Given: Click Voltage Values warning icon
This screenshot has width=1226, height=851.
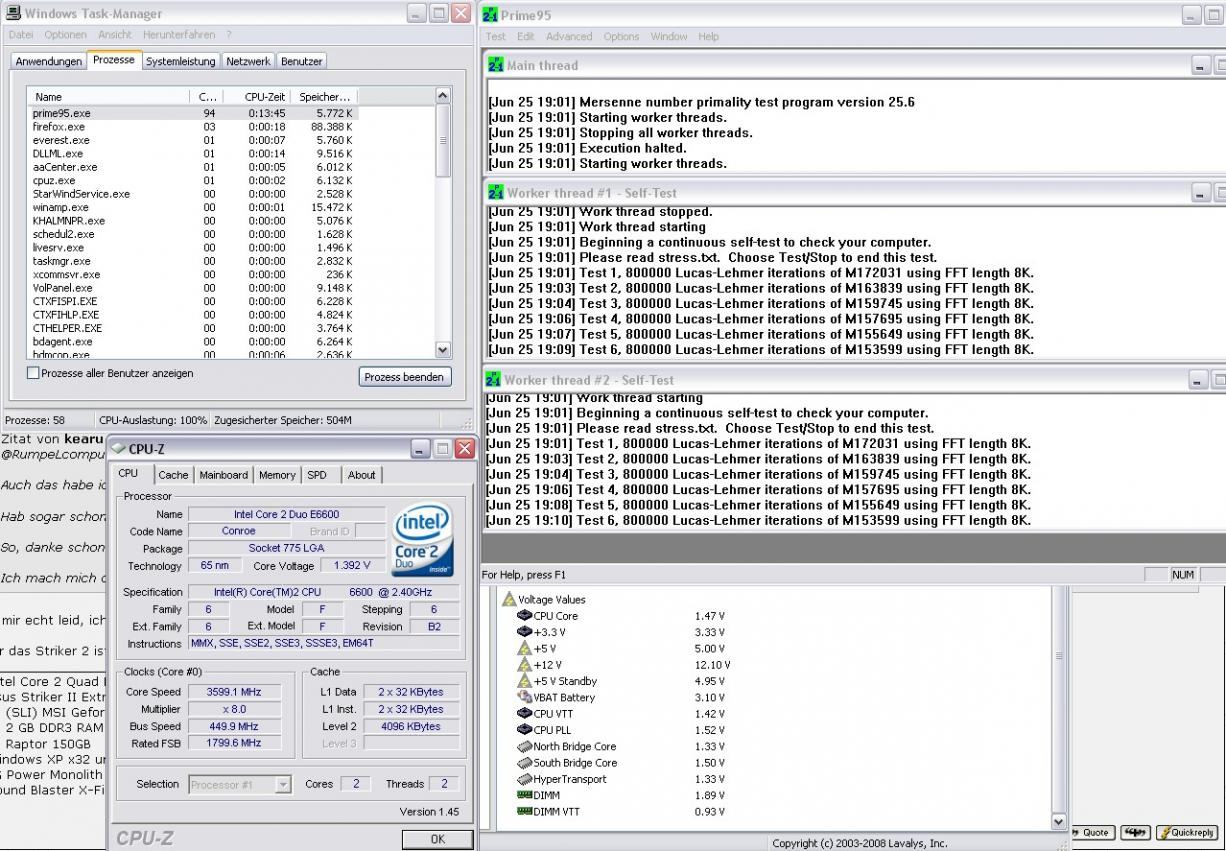Looking at the screenshot, I should pos(509,599).
